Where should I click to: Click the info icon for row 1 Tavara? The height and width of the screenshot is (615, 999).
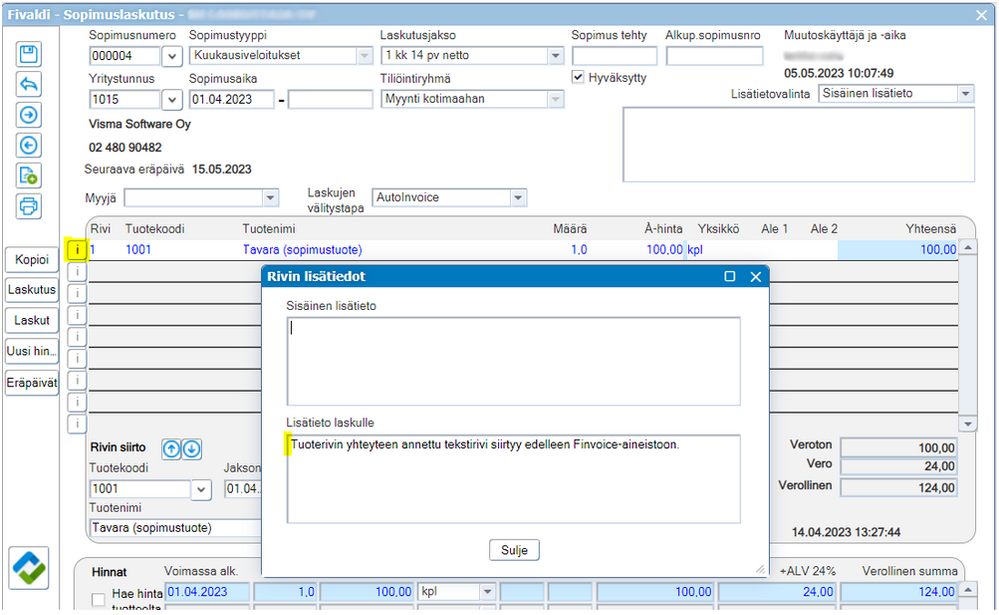click(76, 250)
